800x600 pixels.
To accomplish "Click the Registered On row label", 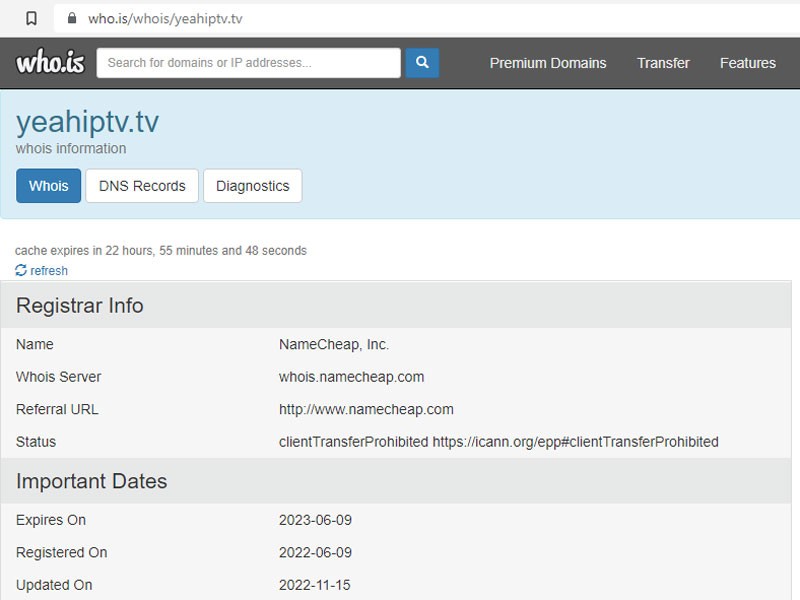I will [x=62, y=553].
